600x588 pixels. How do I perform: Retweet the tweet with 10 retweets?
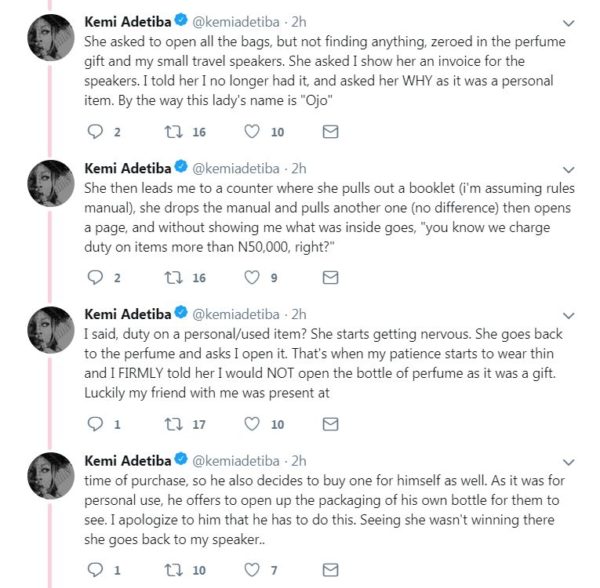click(173, 570)
